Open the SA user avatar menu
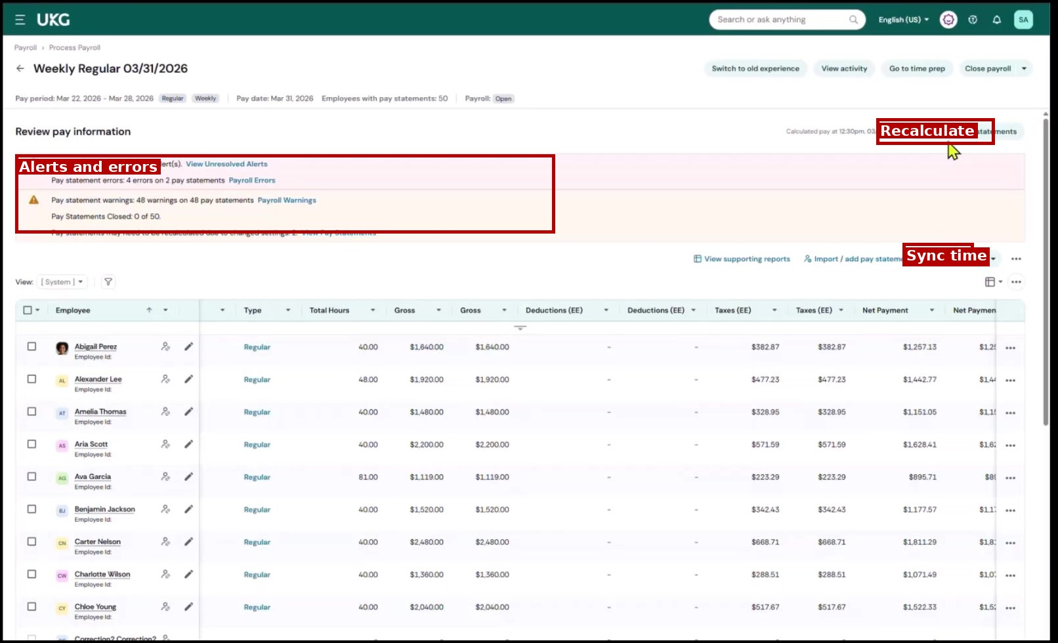Screen dimensions: 1058x643 pos(1024,20)
